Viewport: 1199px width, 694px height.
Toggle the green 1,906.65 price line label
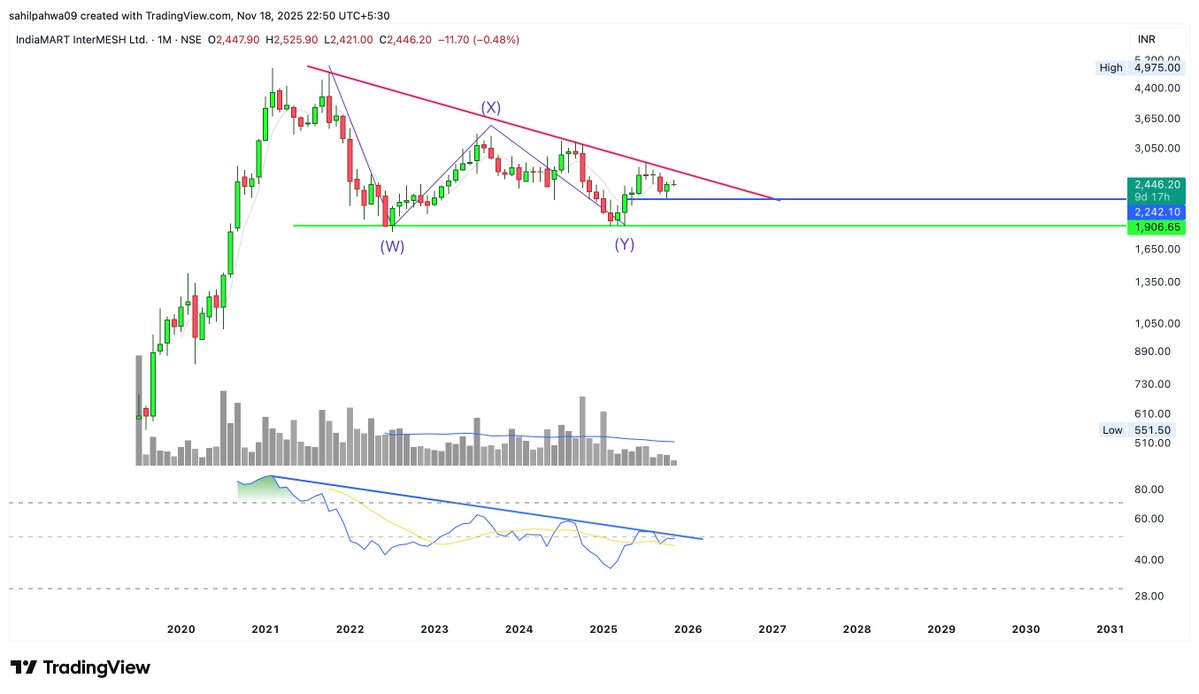1157,227
